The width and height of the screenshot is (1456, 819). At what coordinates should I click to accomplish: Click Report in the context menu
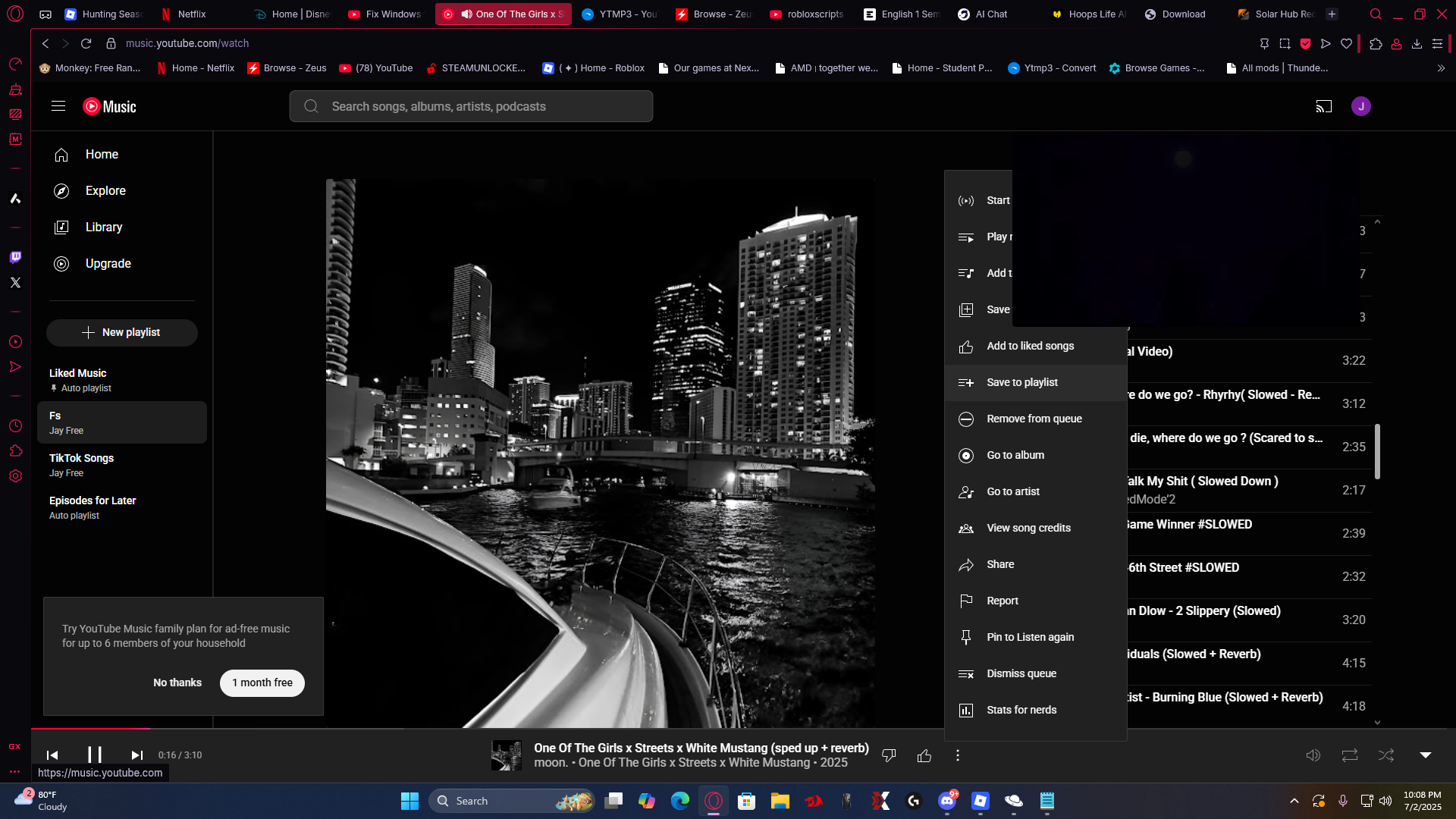(1036, 601)
